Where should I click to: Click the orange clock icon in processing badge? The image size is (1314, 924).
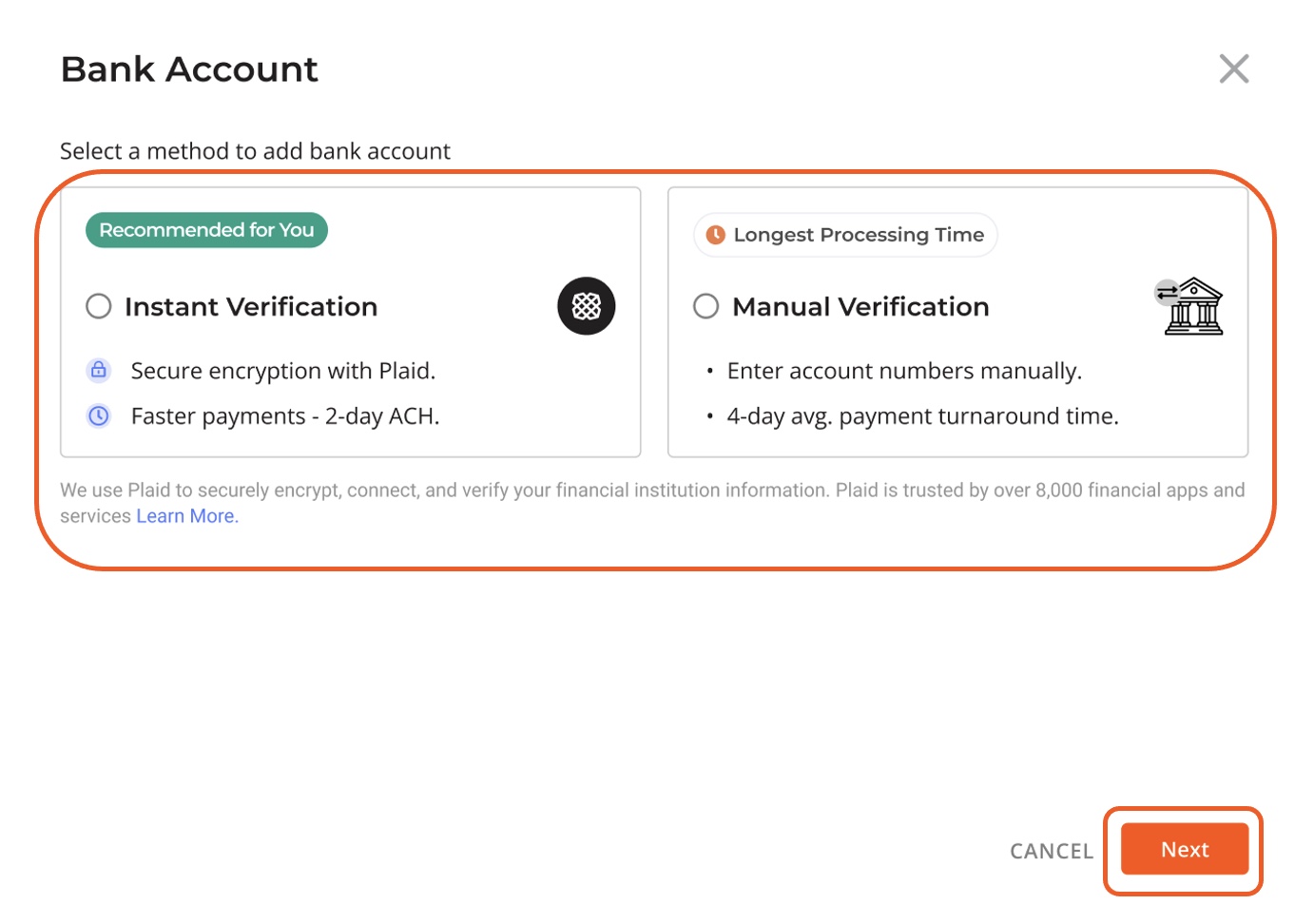tap(716, 235)
